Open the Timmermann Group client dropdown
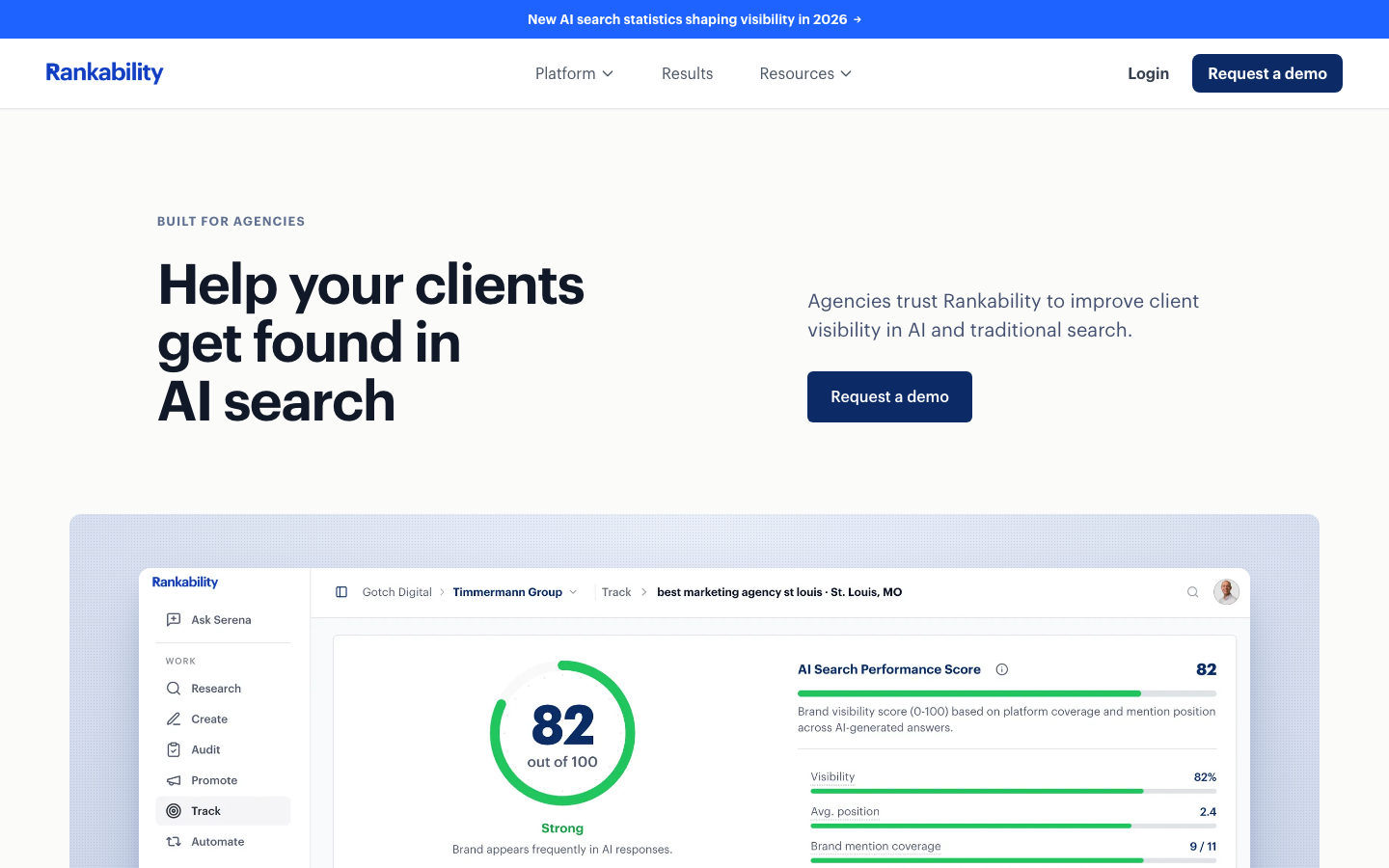This screenshot has height=868, width=1389. [x=515, y=592]
